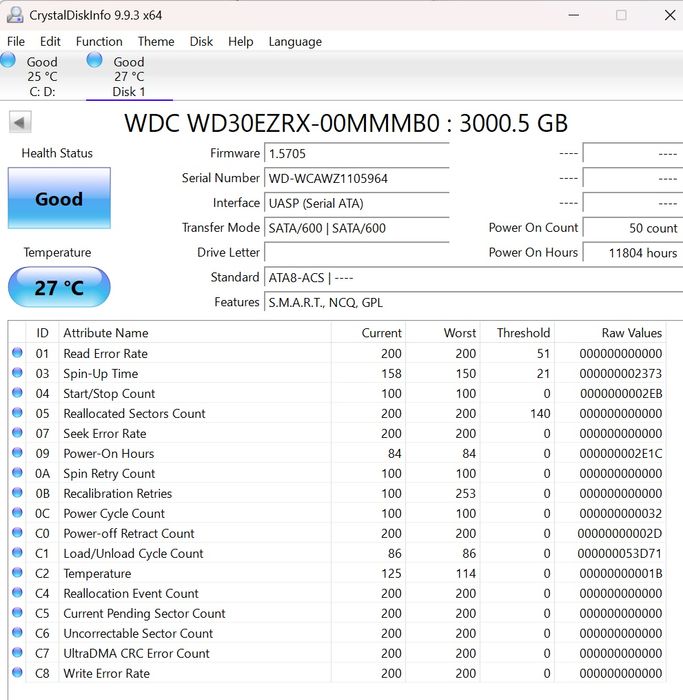
Task: Click the Serial Number field WD-WCAWZ1105964
Action: (x=357, y=179)
